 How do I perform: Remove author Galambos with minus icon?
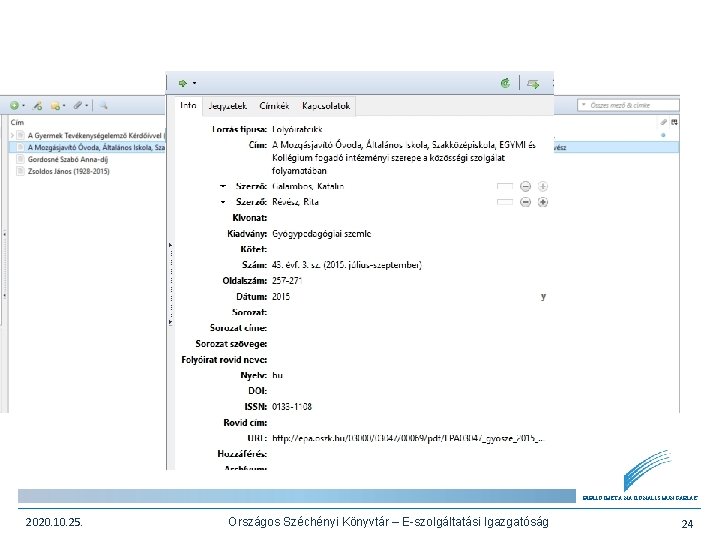pos(525,186)
